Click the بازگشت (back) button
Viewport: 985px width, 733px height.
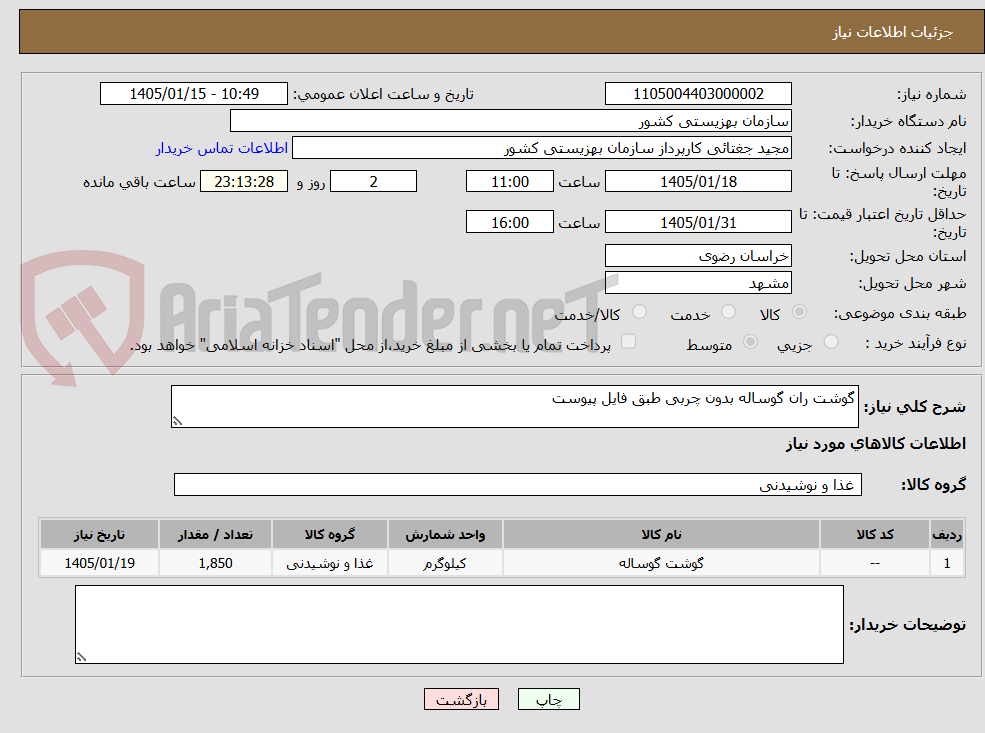(x=461, y=699)
